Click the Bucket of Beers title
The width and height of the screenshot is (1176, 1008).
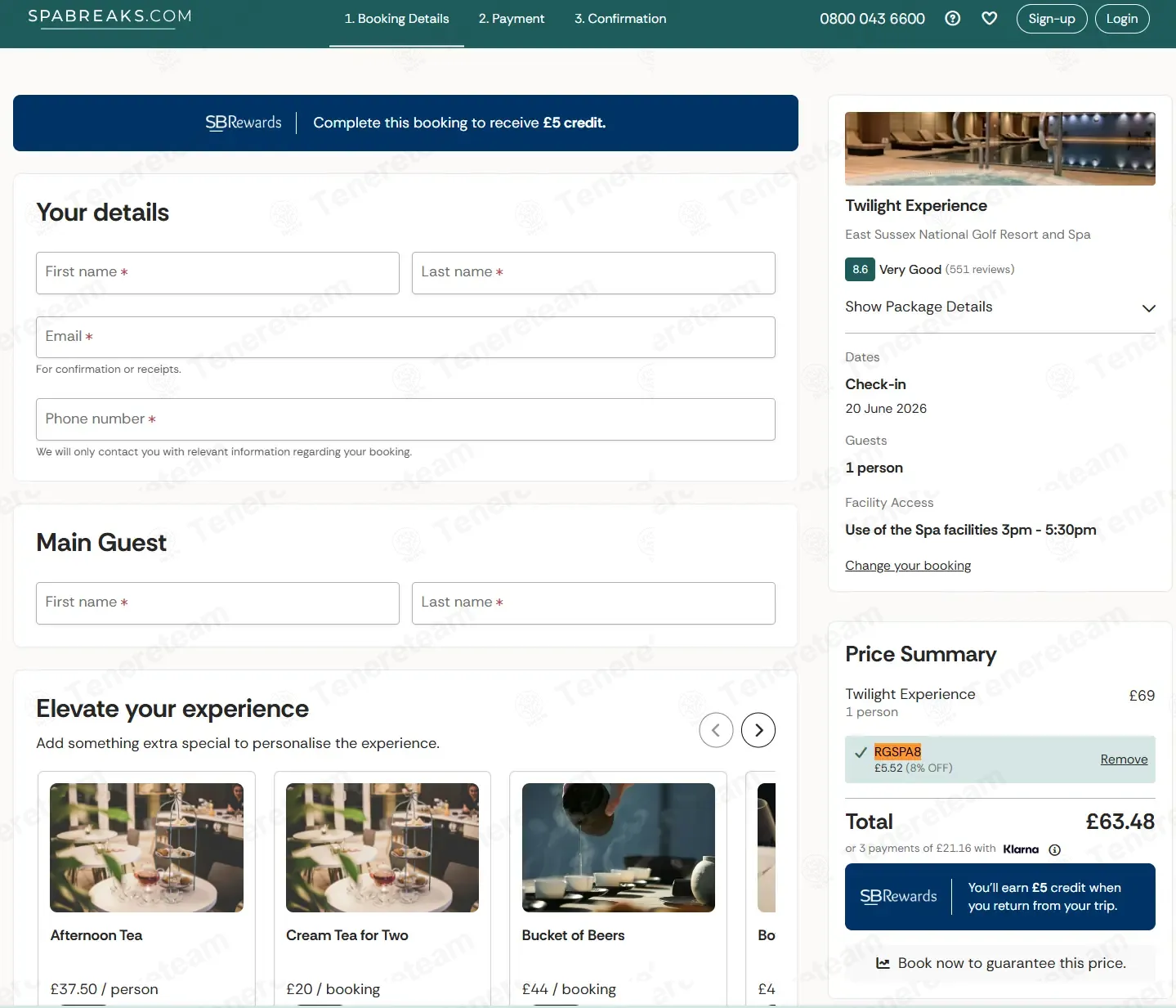point(573,935)
